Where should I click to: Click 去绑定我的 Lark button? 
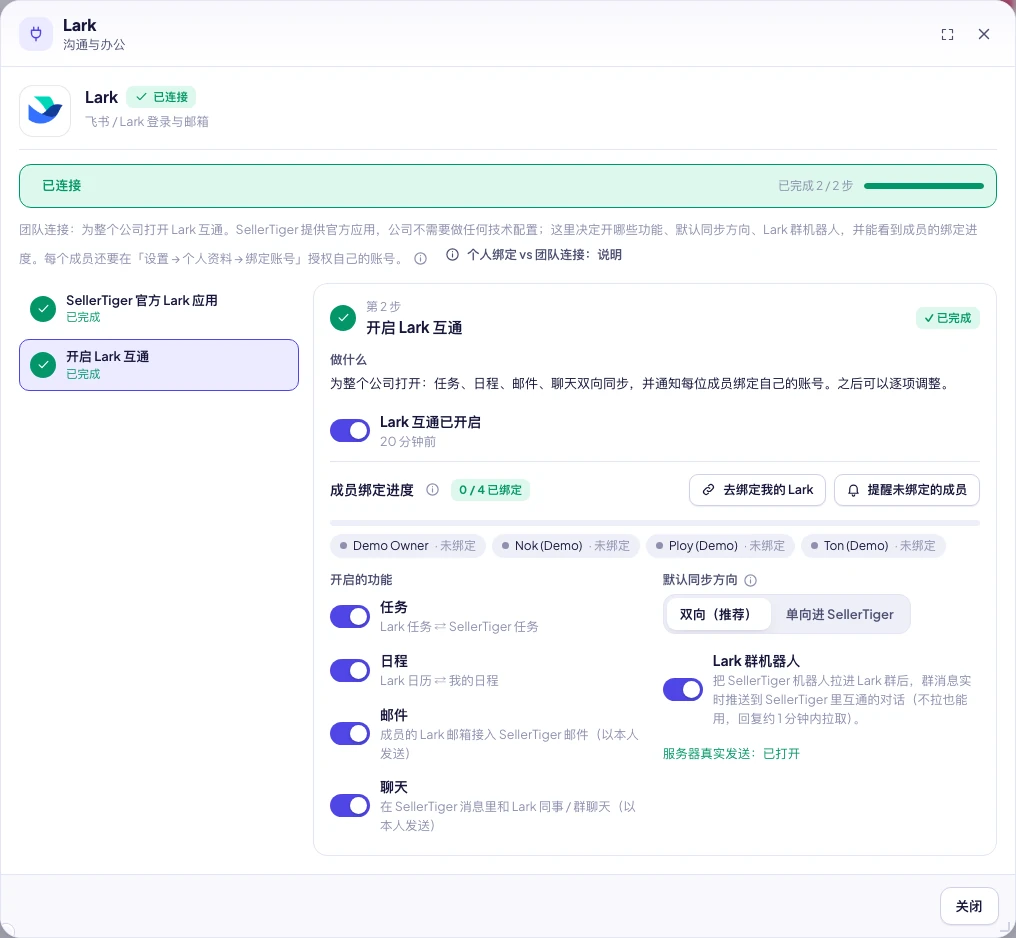[757, 490]
